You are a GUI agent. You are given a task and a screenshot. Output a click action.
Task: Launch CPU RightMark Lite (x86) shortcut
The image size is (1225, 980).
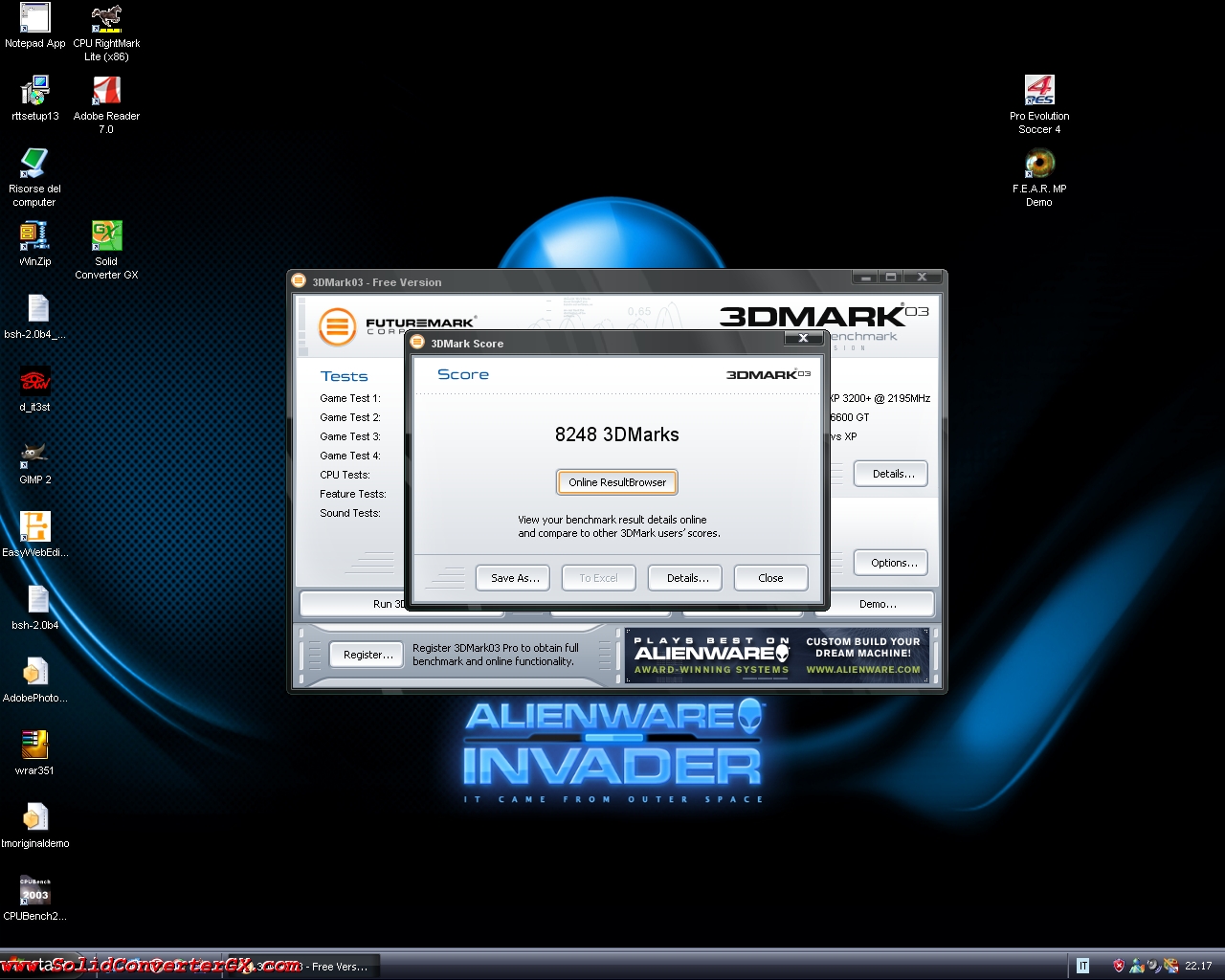106,33
